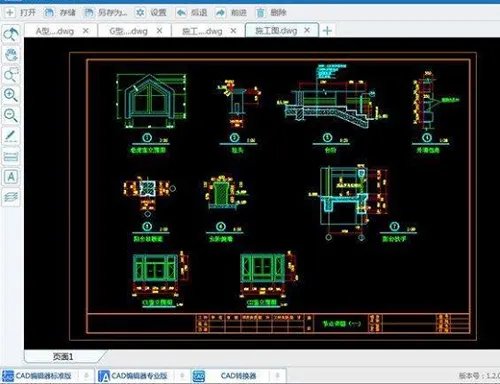Click the 删除 (Delete) trash icon
This screenshot has height=384, width=500.
[x=261, y=13]
